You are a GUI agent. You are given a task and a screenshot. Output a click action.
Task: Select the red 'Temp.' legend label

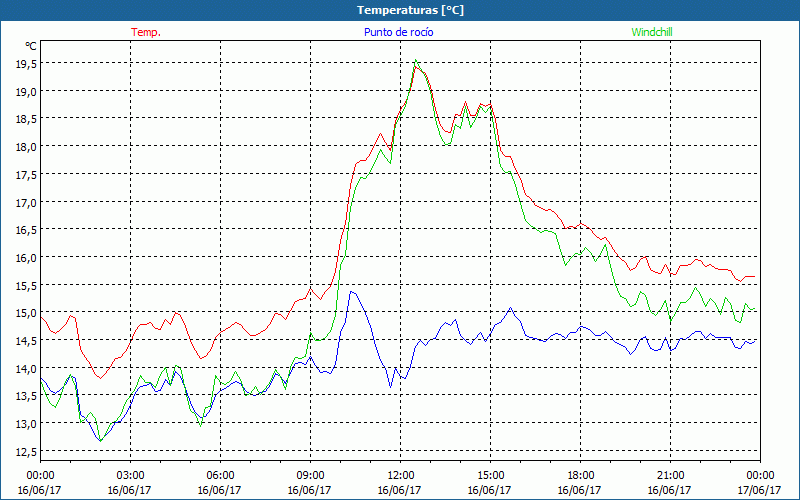146,32
